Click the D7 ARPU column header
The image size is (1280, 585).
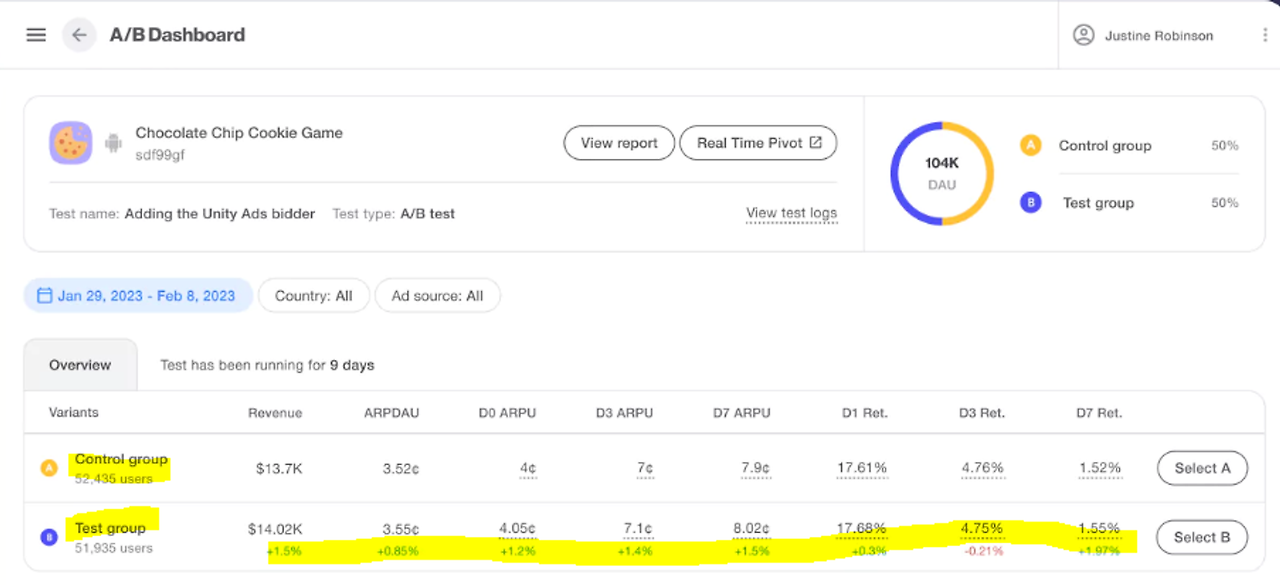pyautogui.click(x=741, y=413)
